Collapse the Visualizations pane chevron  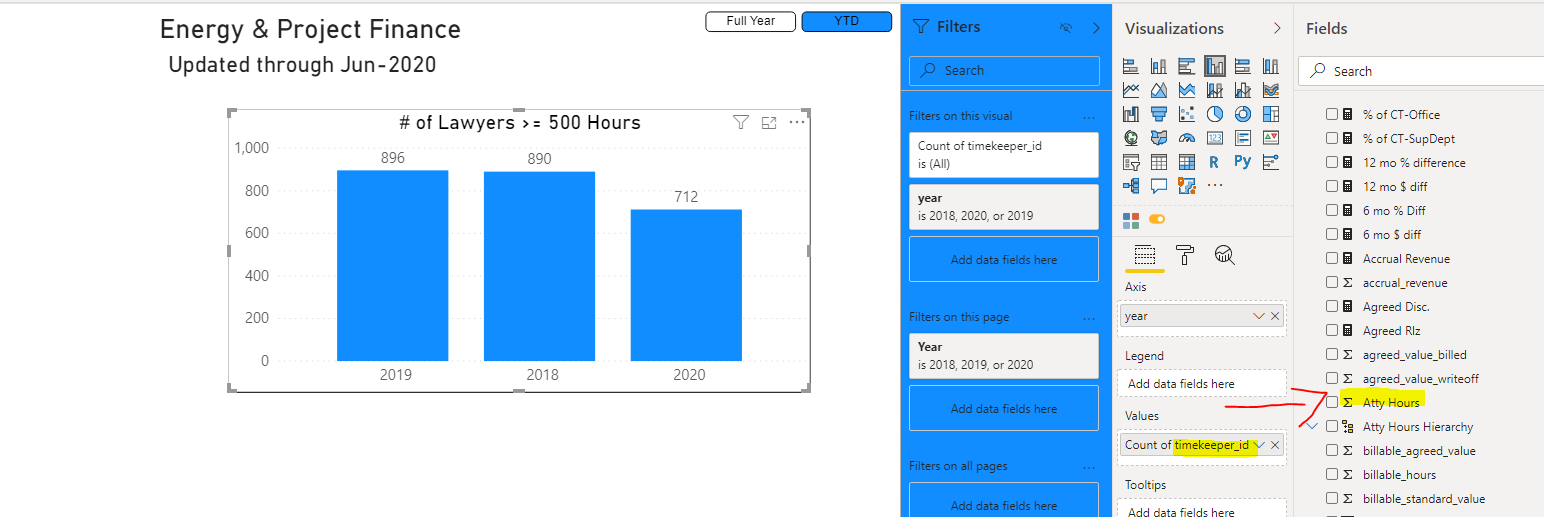click(1277, 28)
